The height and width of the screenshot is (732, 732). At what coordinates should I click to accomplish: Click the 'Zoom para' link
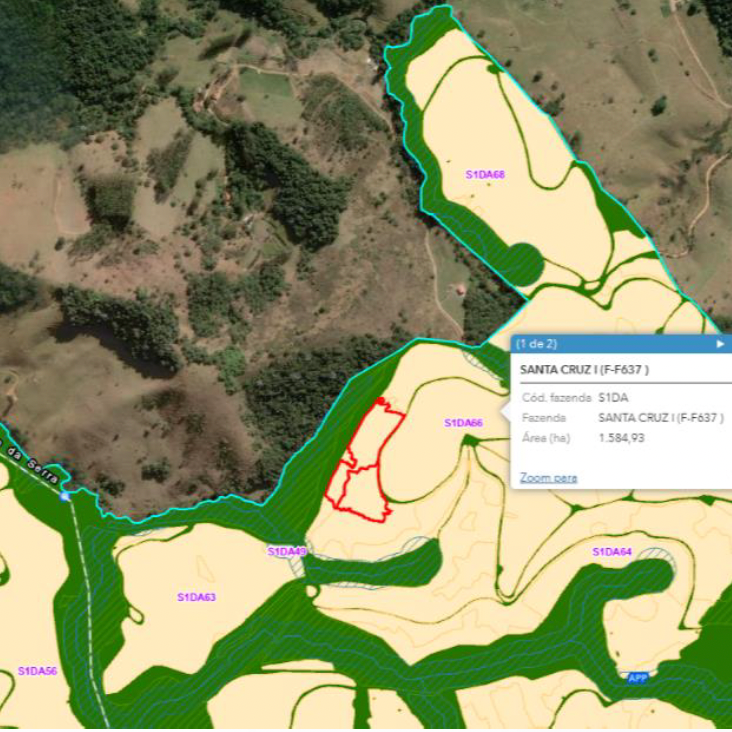[548, 477]
